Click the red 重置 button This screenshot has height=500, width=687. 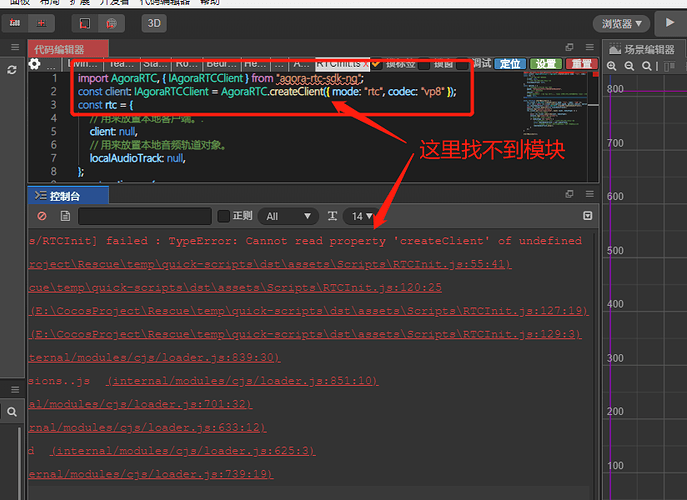point(582,64)
